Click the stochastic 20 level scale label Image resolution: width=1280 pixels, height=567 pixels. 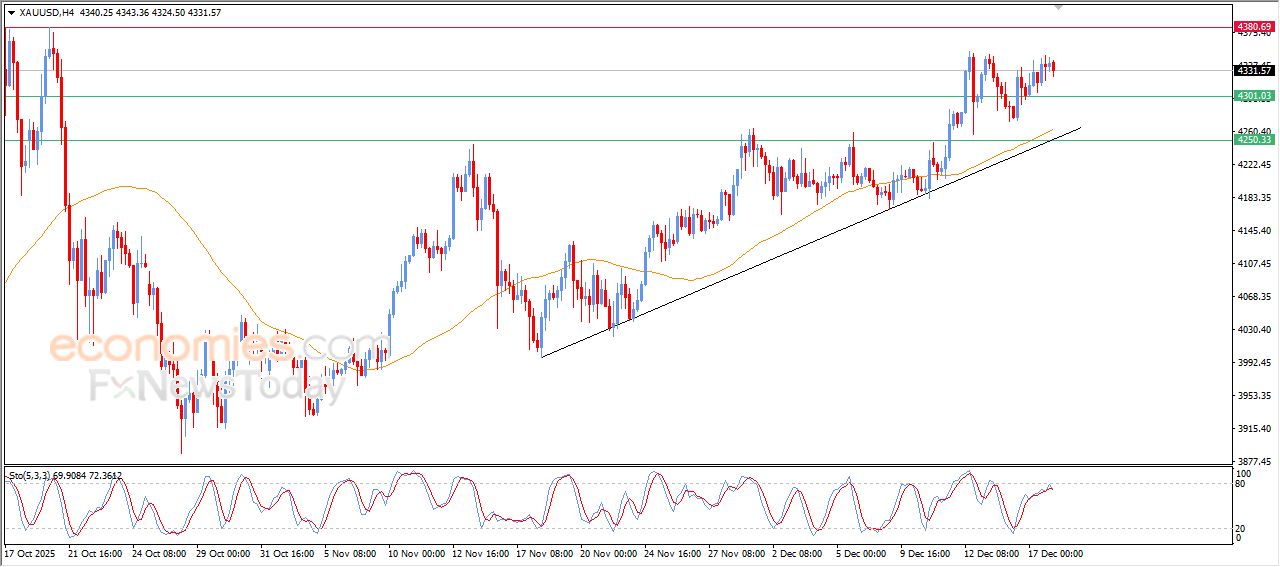click(1242, 528)
